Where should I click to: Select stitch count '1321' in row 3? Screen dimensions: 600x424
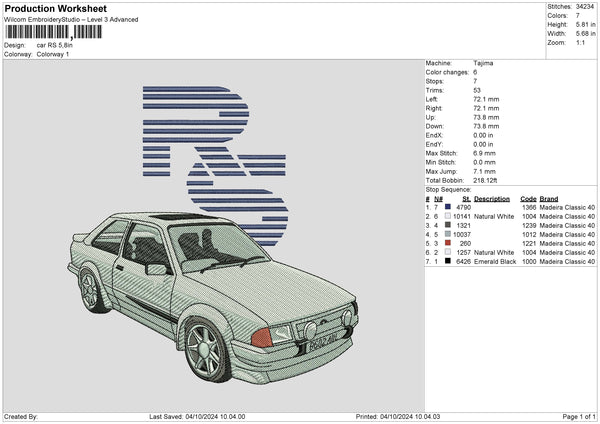pyautogui.click(x=464, y=225)
